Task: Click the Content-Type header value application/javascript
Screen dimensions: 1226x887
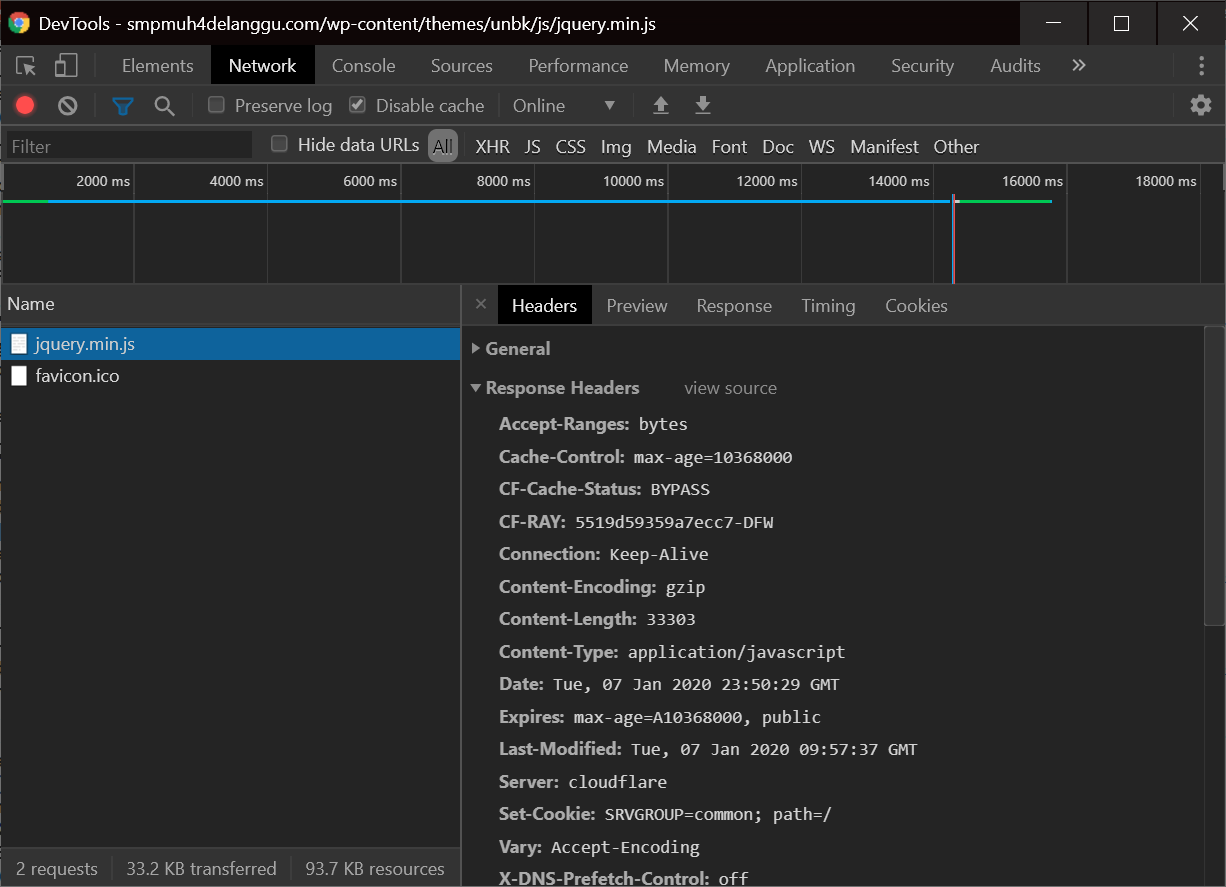Action: pos(736,652)
